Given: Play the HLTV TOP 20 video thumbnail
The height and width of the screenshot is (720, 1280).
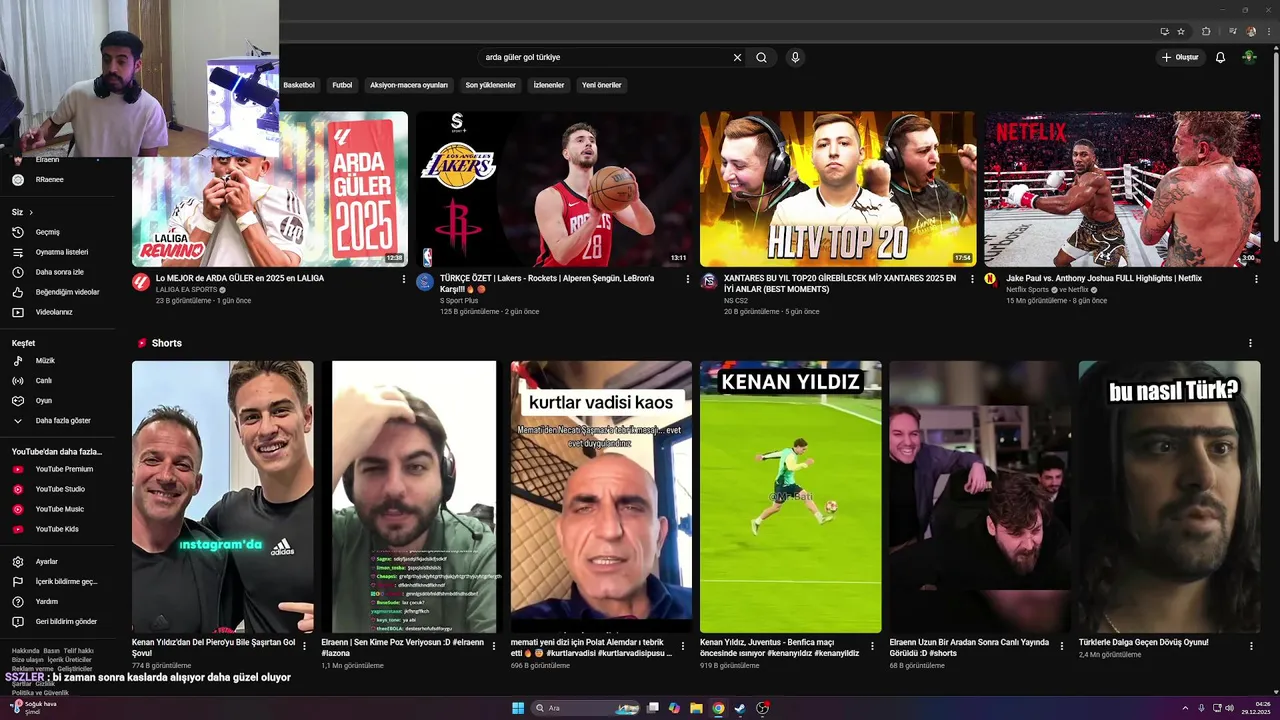Looking at the screenshot, I should pos(838,189).
